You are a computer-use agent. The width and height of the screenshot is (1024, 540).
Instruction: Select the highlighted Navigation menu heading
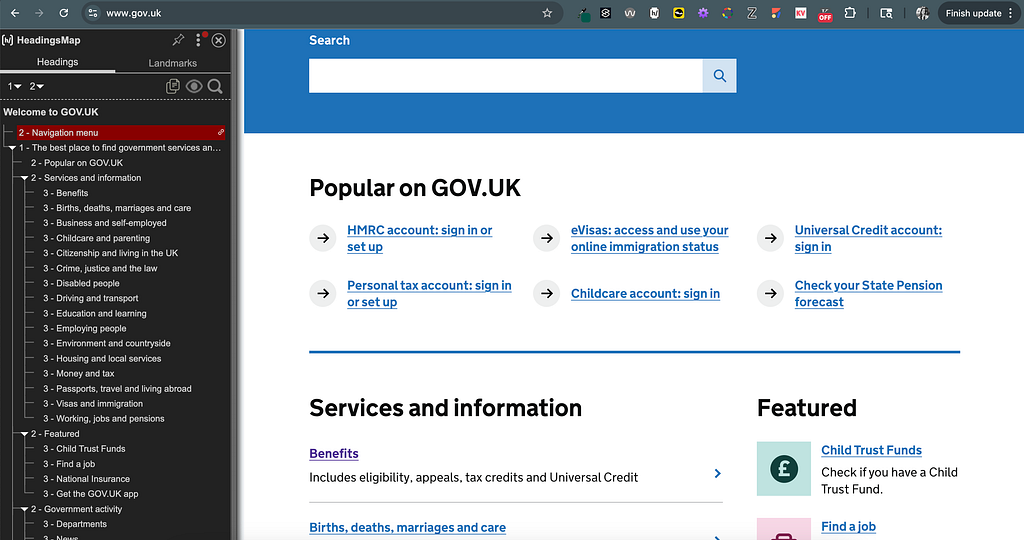[x=121, y=133]
